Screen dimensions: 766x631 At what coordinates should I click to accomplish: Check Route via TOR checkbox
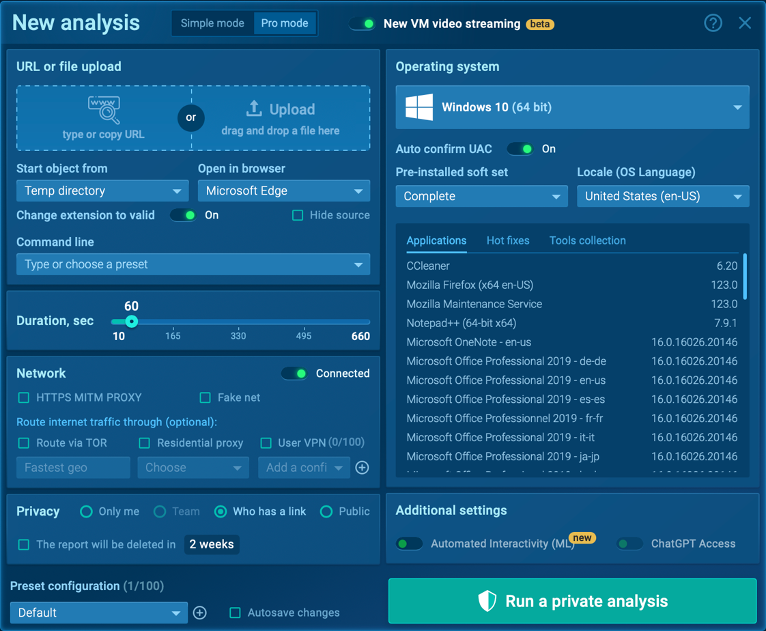[x=23, y=443]
